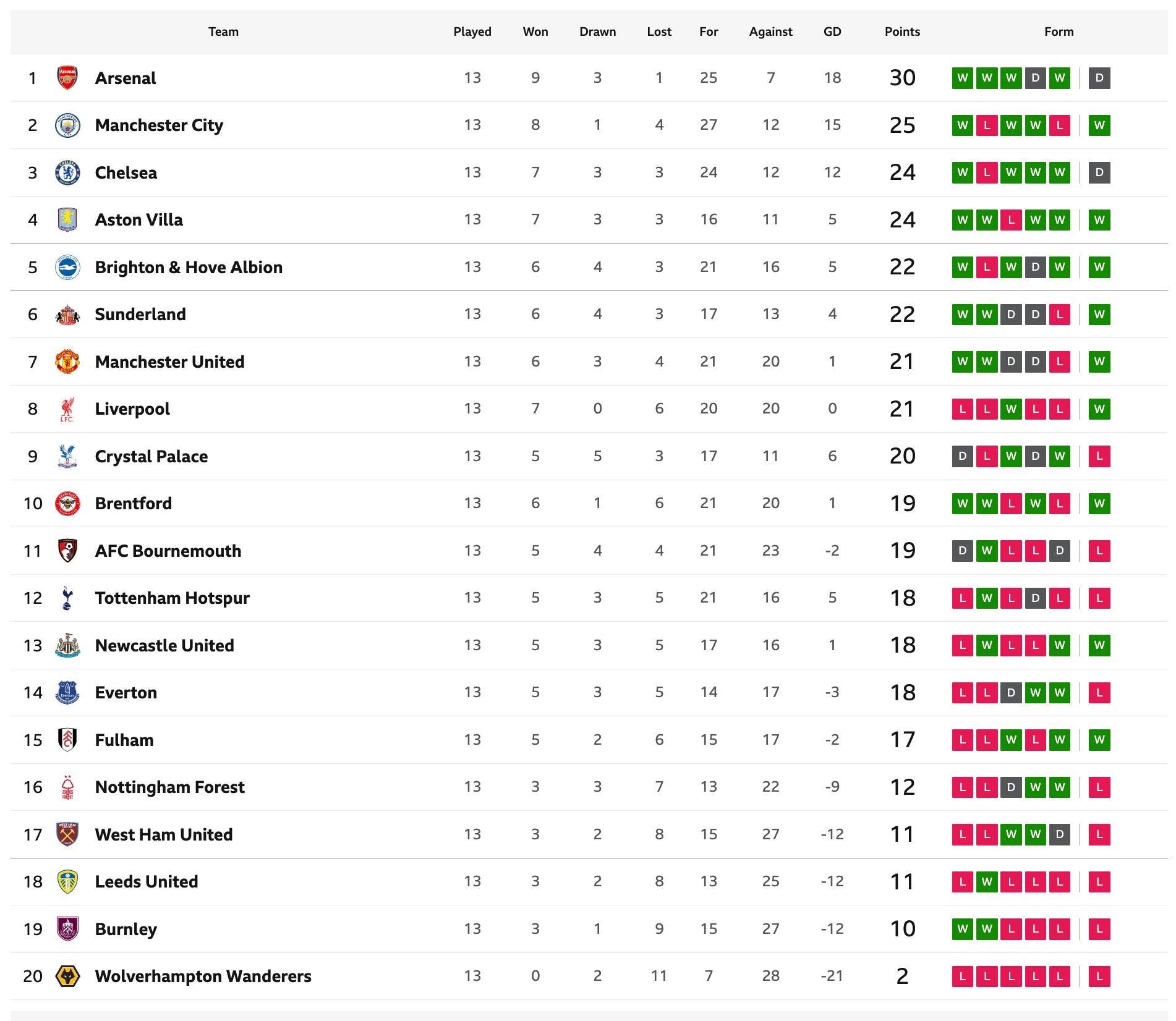The width and height of the screenshot is (1176, 1021).
Task: Click Leeds United's latest form result box
Action: tap(1099, 882)
